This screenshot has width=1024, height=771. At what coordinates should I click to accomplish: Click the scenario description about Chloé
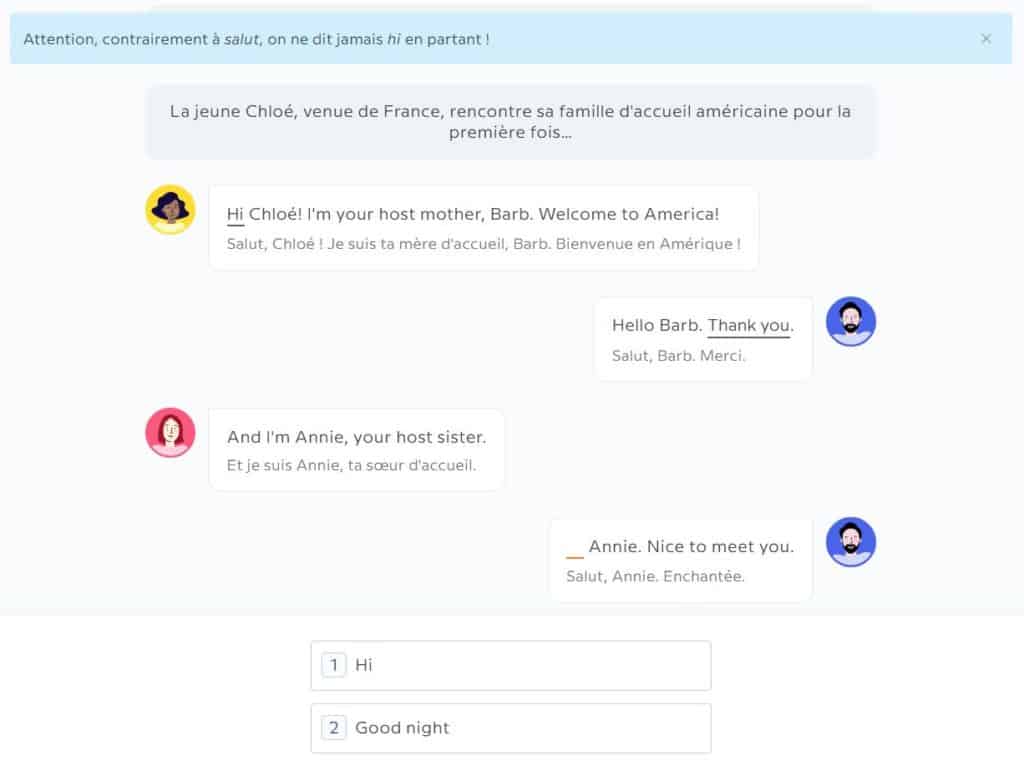(510, 121)
